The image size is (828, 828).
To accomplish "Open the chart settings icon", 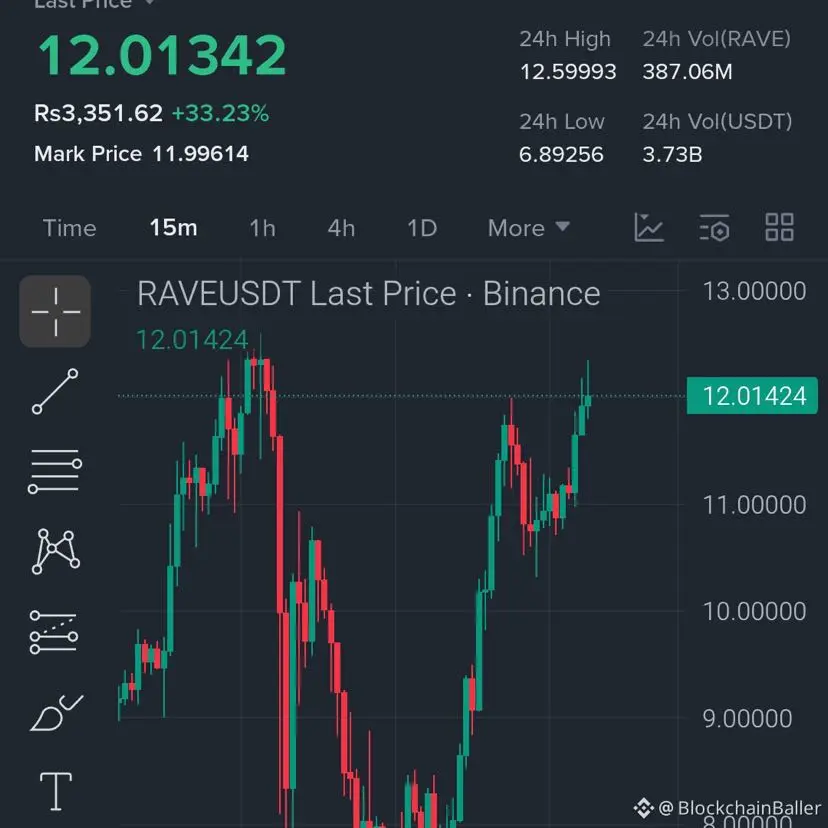I will pos(714,228).
